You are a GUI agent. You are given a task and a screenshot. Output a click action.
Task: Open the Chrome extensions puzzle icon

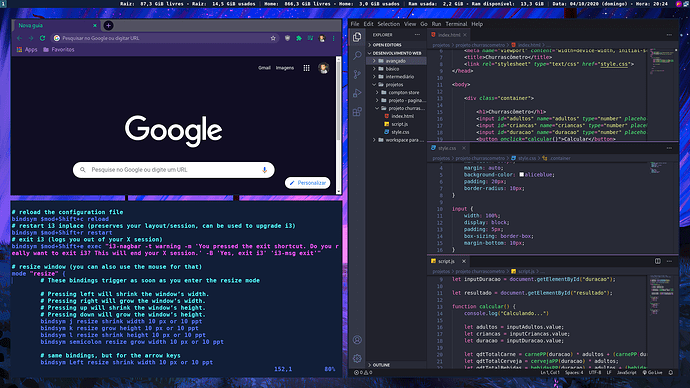[299, 38]
